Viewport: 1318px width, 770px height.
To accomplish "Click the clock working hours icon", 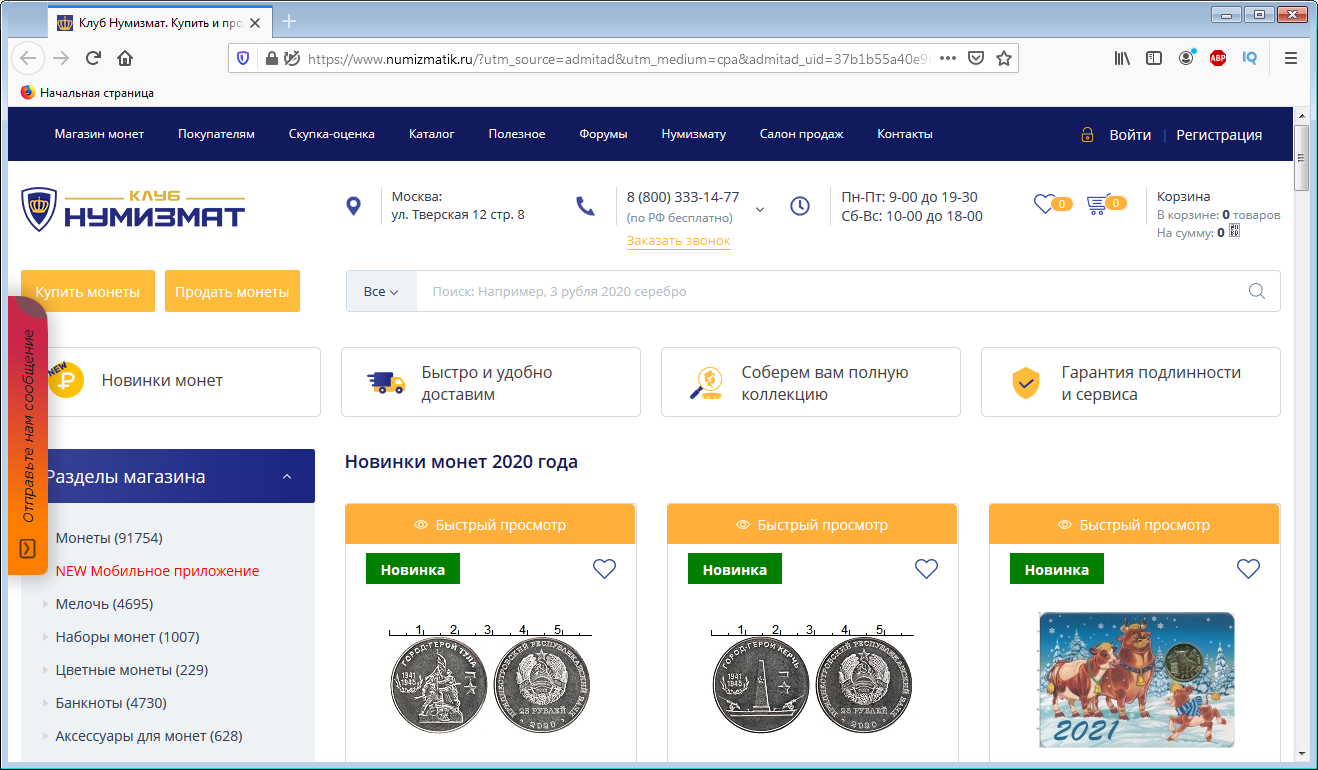I will coord(800,206).
